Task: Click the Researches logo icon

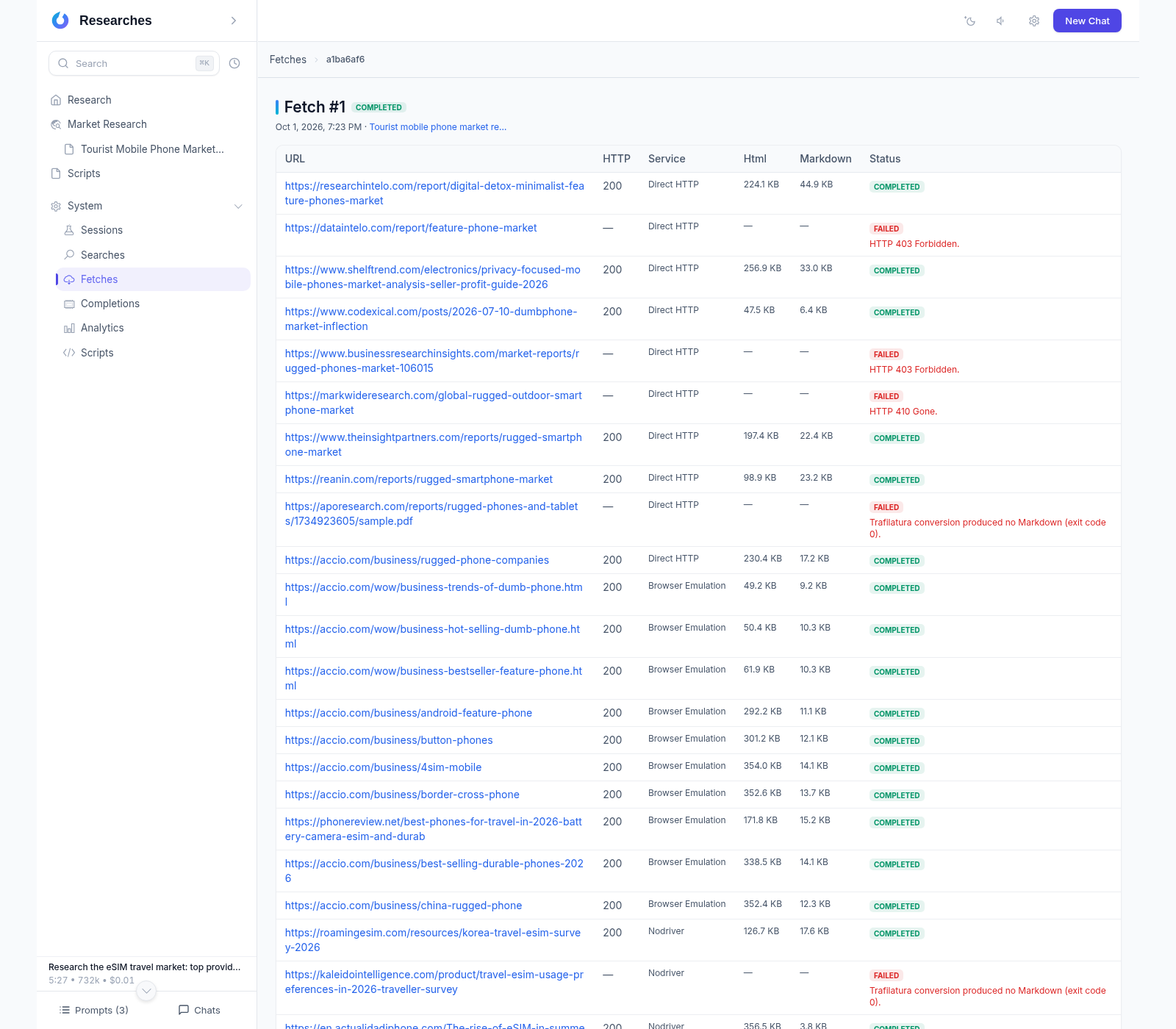Action: [x=60, y=21]
